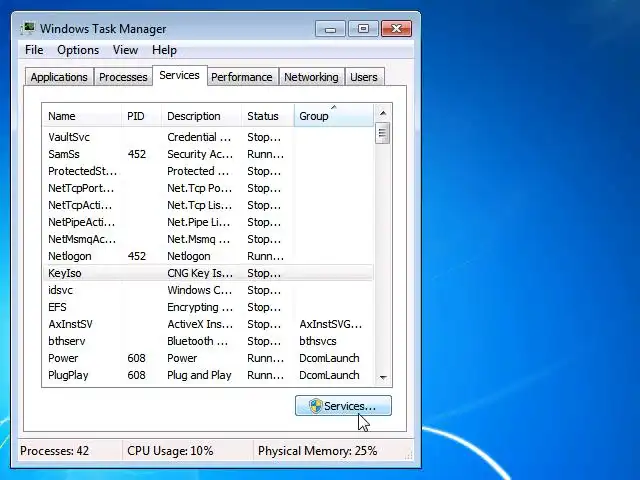Click the Bluetooth ... description cell

(x=198, y=341)
